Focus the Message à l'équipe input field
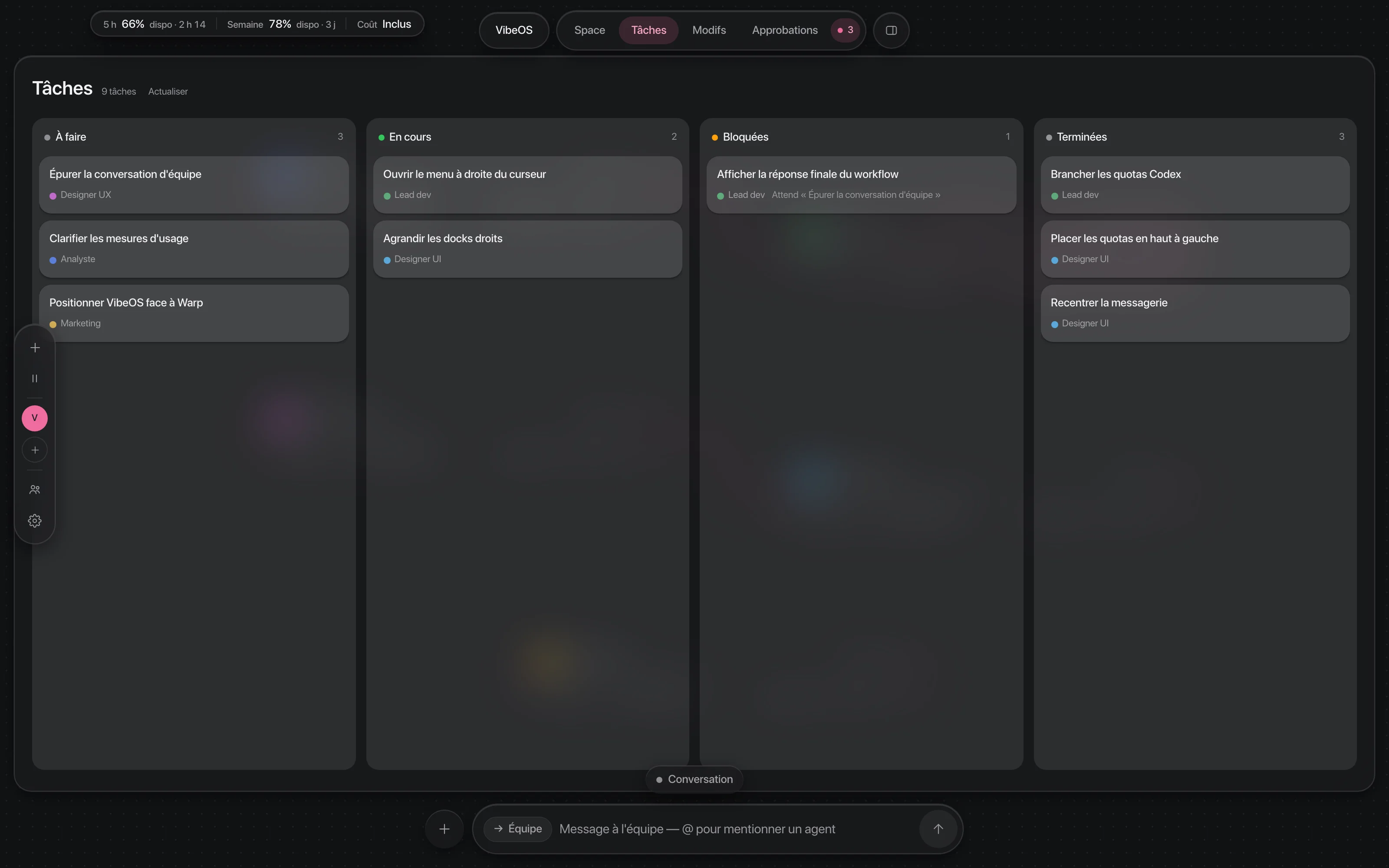This screenshot has width=1389, height=868. click(x=735, y=829)
